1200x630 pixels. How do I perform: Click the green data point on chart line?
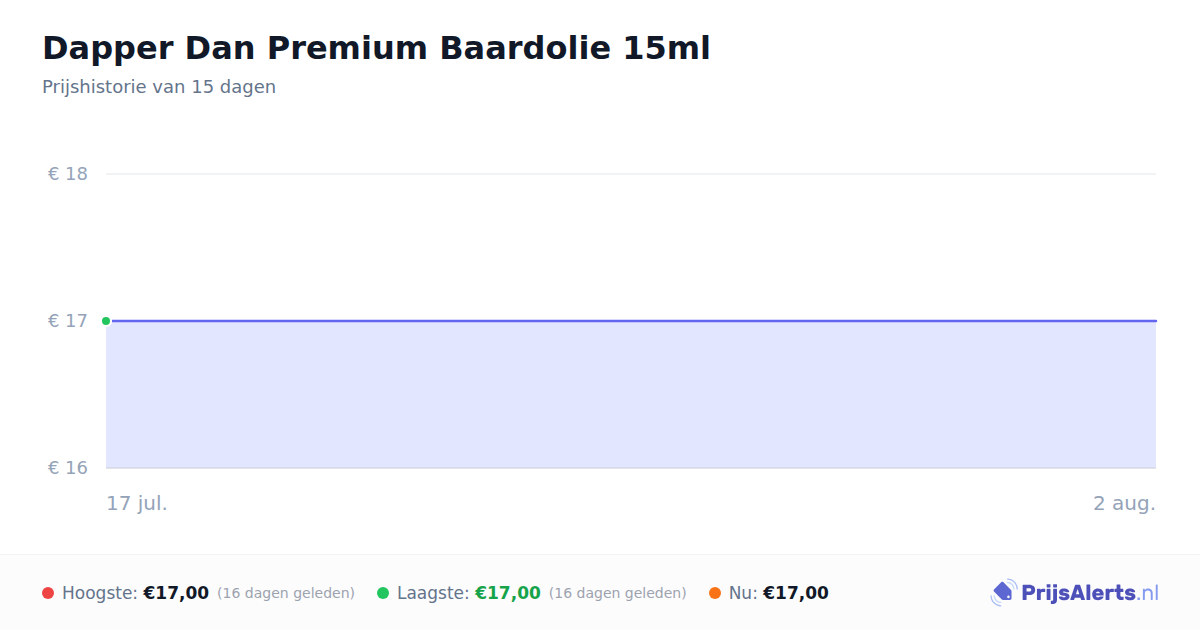tap(106, 321)
